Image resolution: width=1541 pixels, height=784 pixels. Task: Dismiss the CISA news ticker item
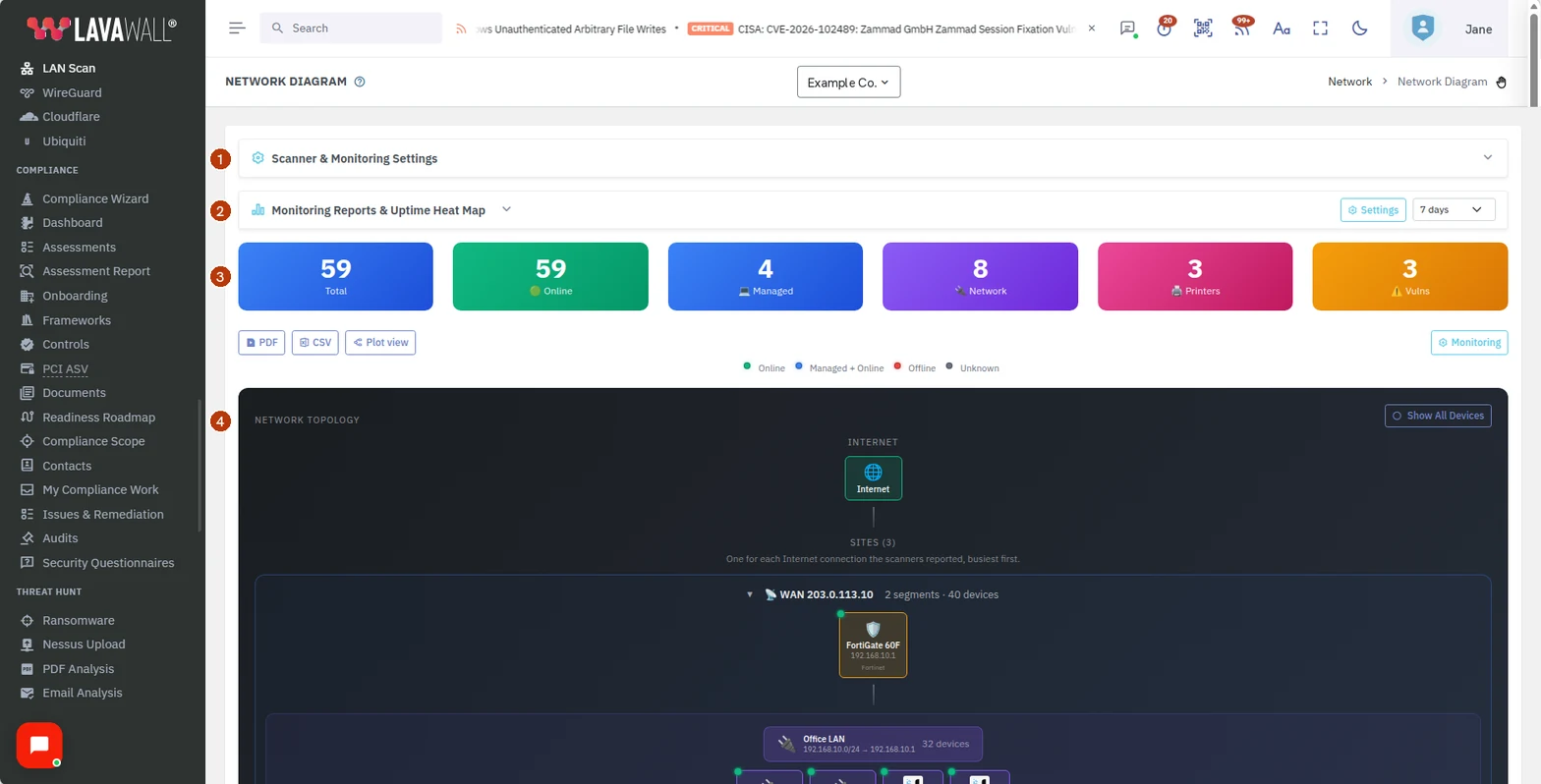[x=1091, y=28]
